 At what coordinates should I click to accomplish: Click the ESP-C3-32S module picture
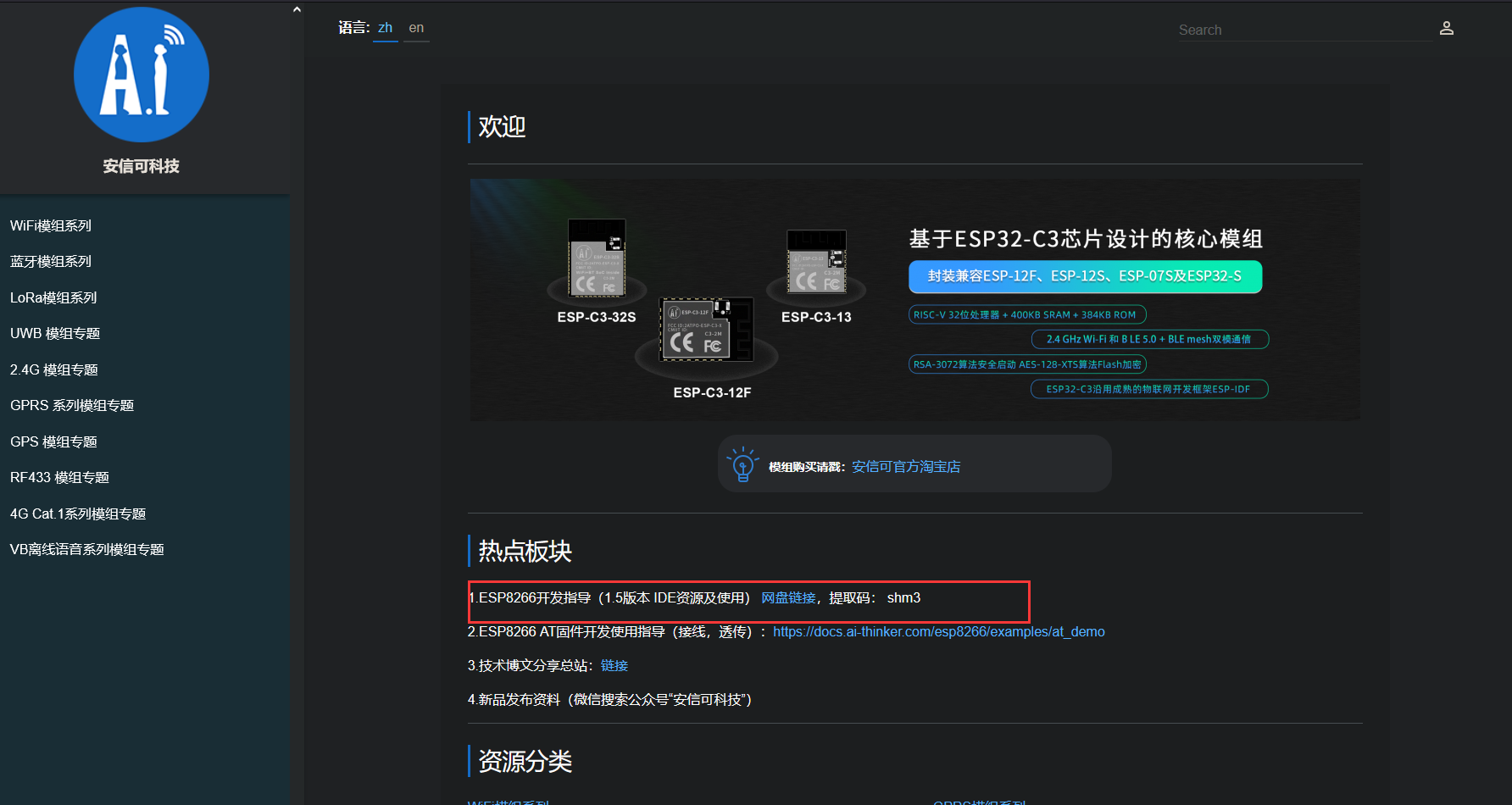pyautogui.click(x=597, y=259)
